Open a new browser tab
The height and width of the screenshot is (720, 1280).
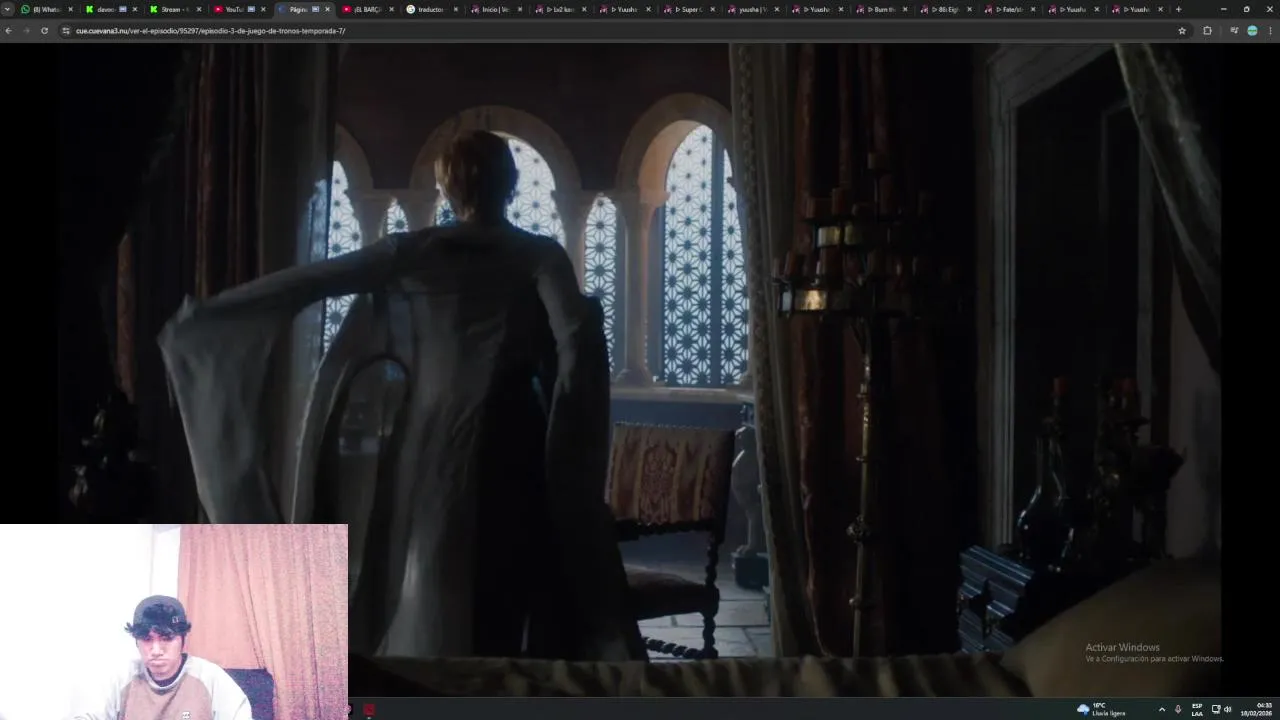click(1178, 9)
